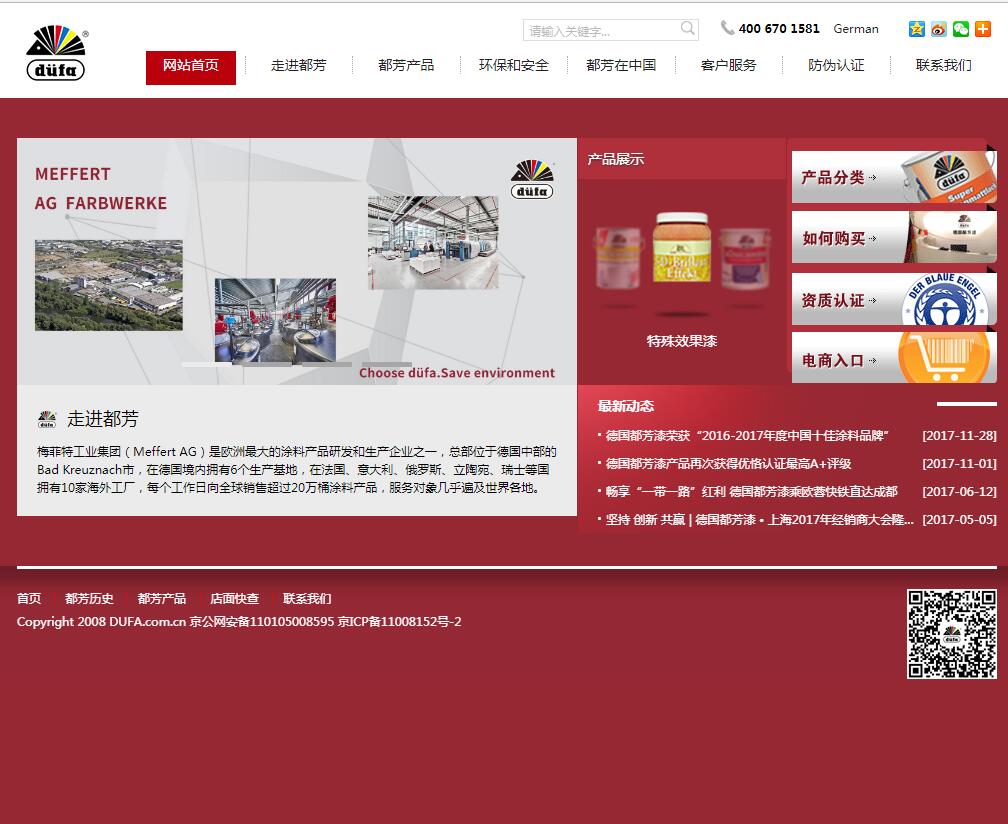Click the blurred left product bucket
The image size is (1008, 824).
coord(618,258)
